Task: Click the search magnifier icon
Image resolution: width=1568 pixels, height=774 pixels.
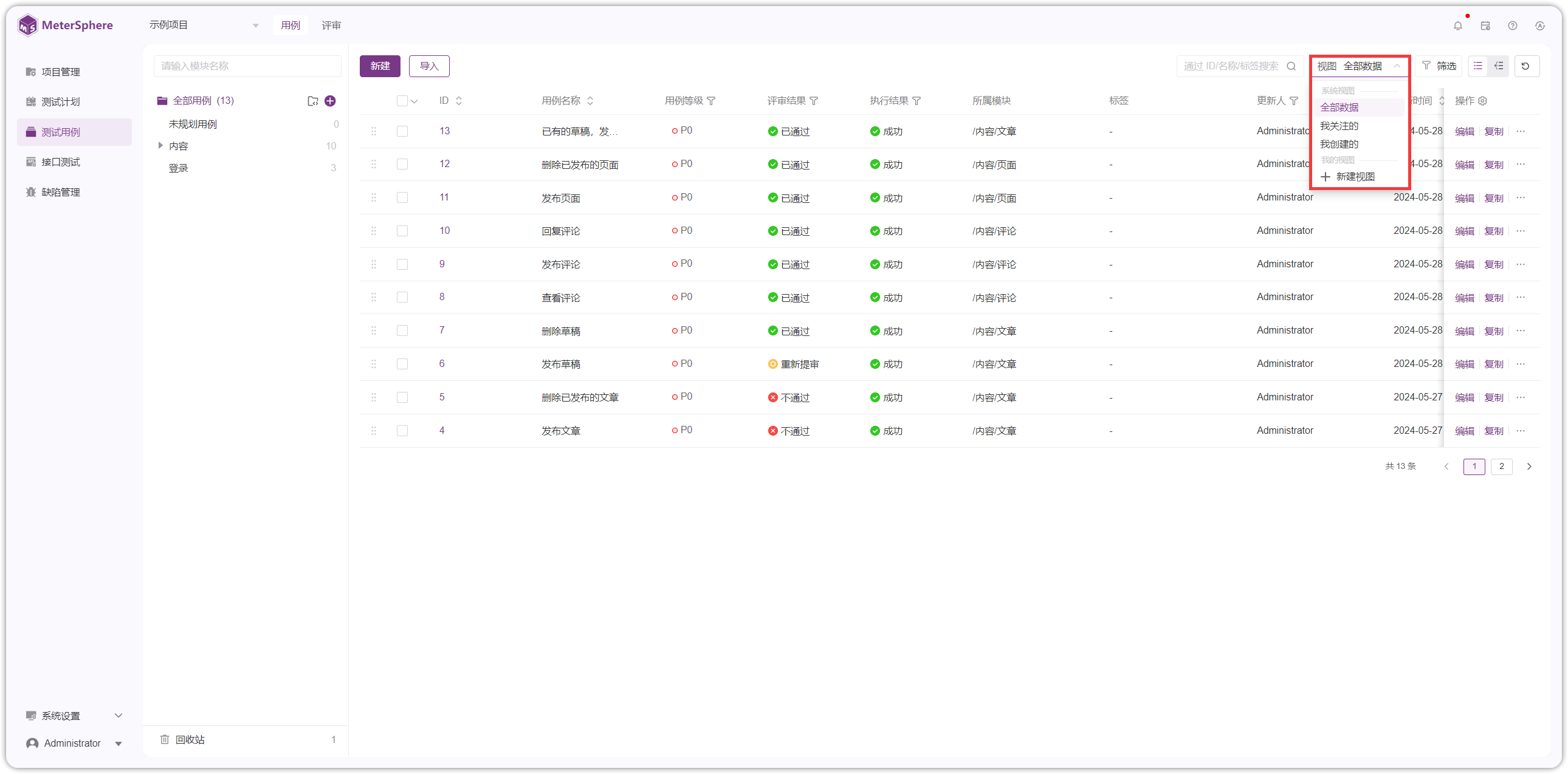Action: (1291, 66)
